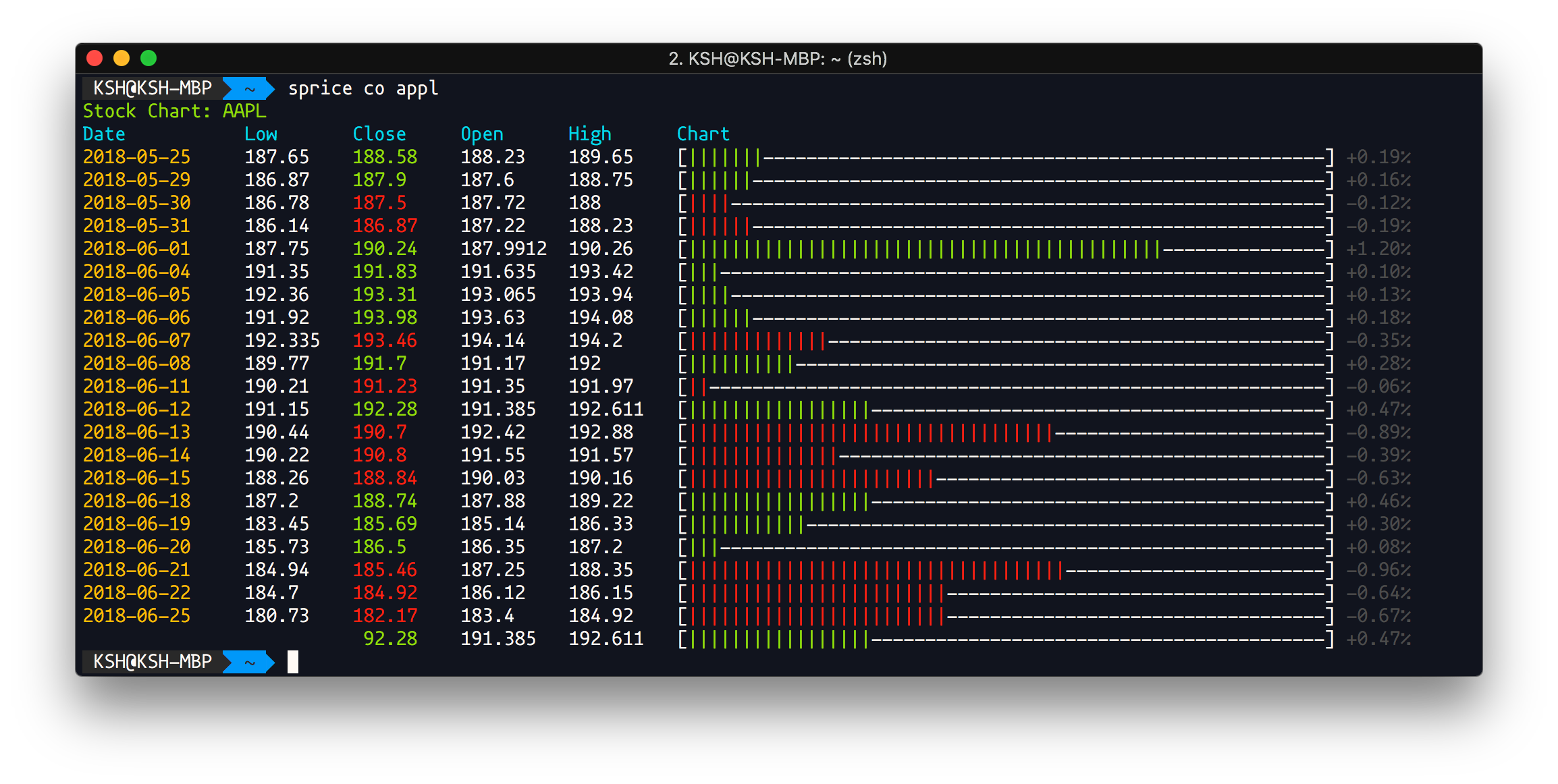
Task: Click the close value 190.8
Action: tap(379, 455)
